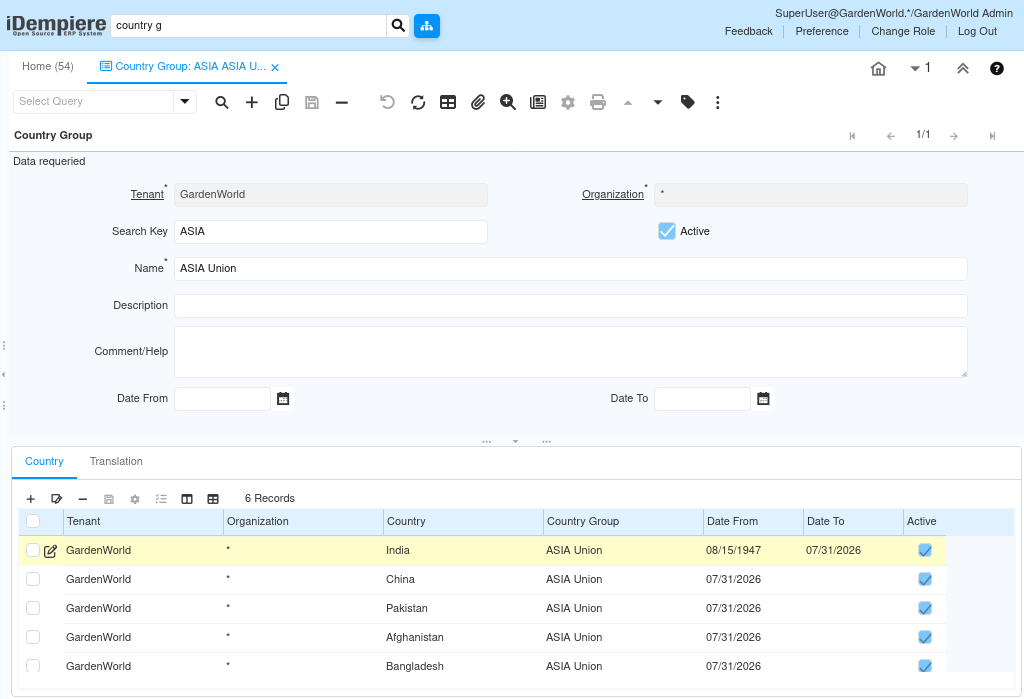Select the Afghanistan row checkbox
Screen dimensions: 1024x699
(33, 637)
